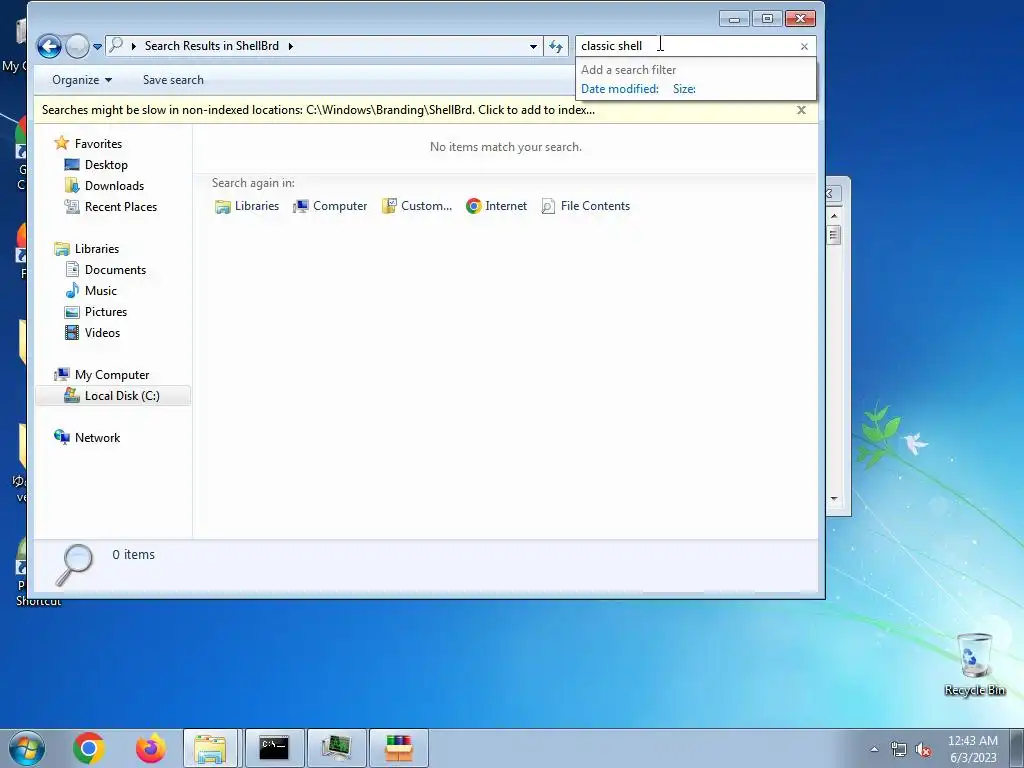Select My Computer in navigation pane
This screenshot has width=1024, height=768.
[112, 375]
